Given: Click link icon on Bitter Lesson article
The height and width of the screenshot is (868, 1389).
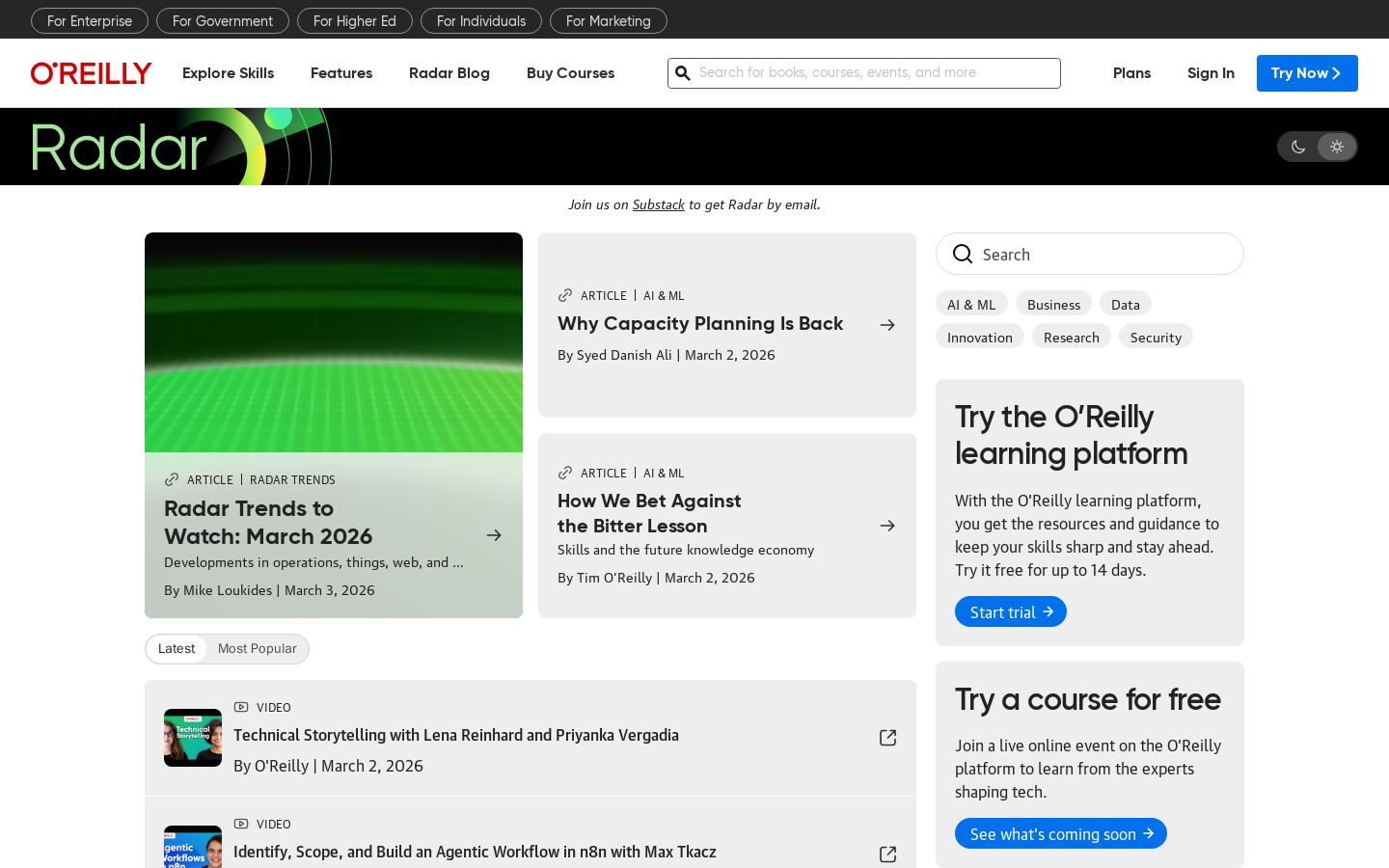Looking at the screenshot, I should 565,473.
